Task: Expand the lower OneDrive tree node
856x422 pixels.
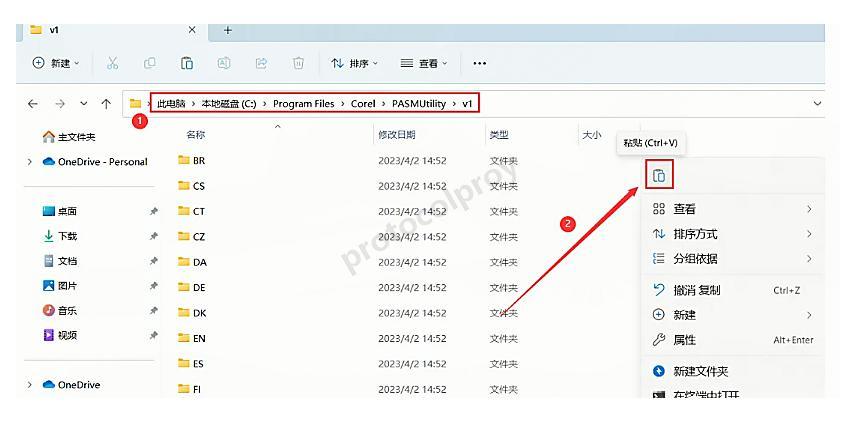Action: pos(29,385)
